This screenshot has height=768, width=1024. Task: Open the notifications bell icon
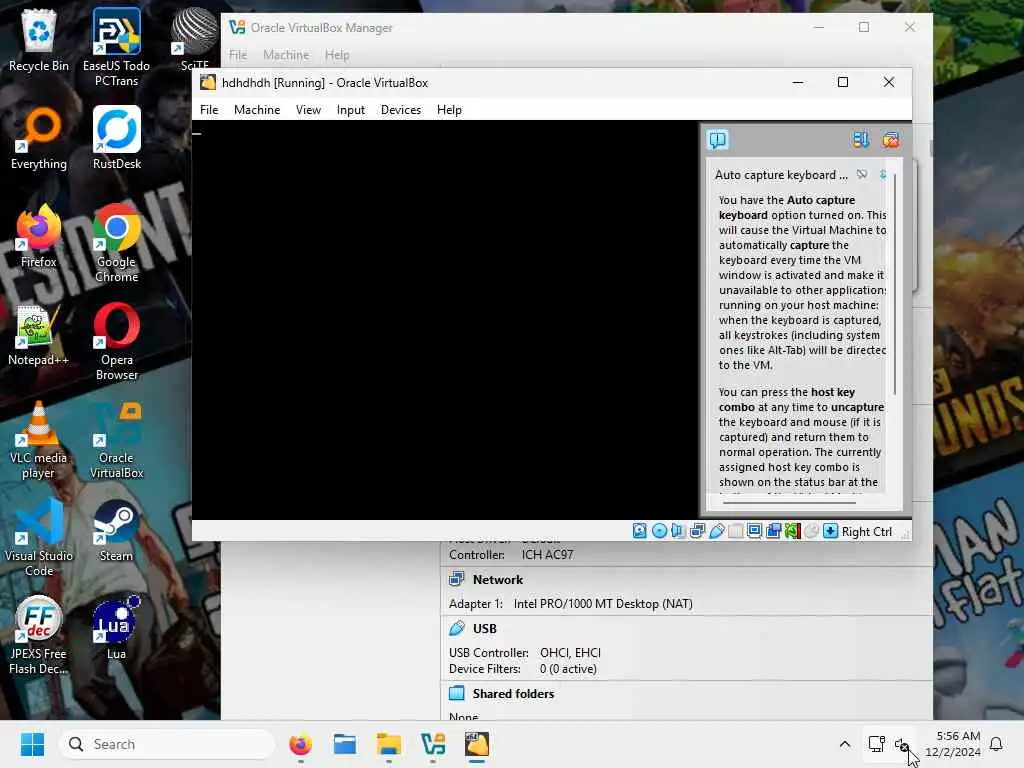tap(997, 744)
